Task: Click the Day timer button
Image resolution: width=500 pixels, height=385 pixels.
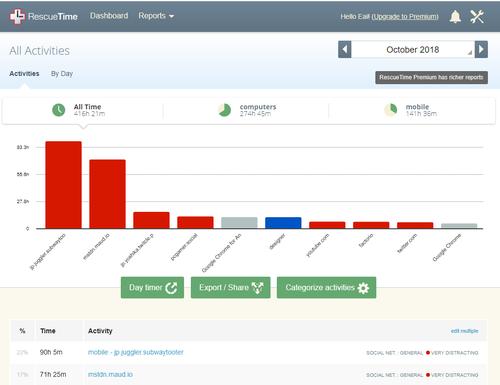Action: coord(152,287)
